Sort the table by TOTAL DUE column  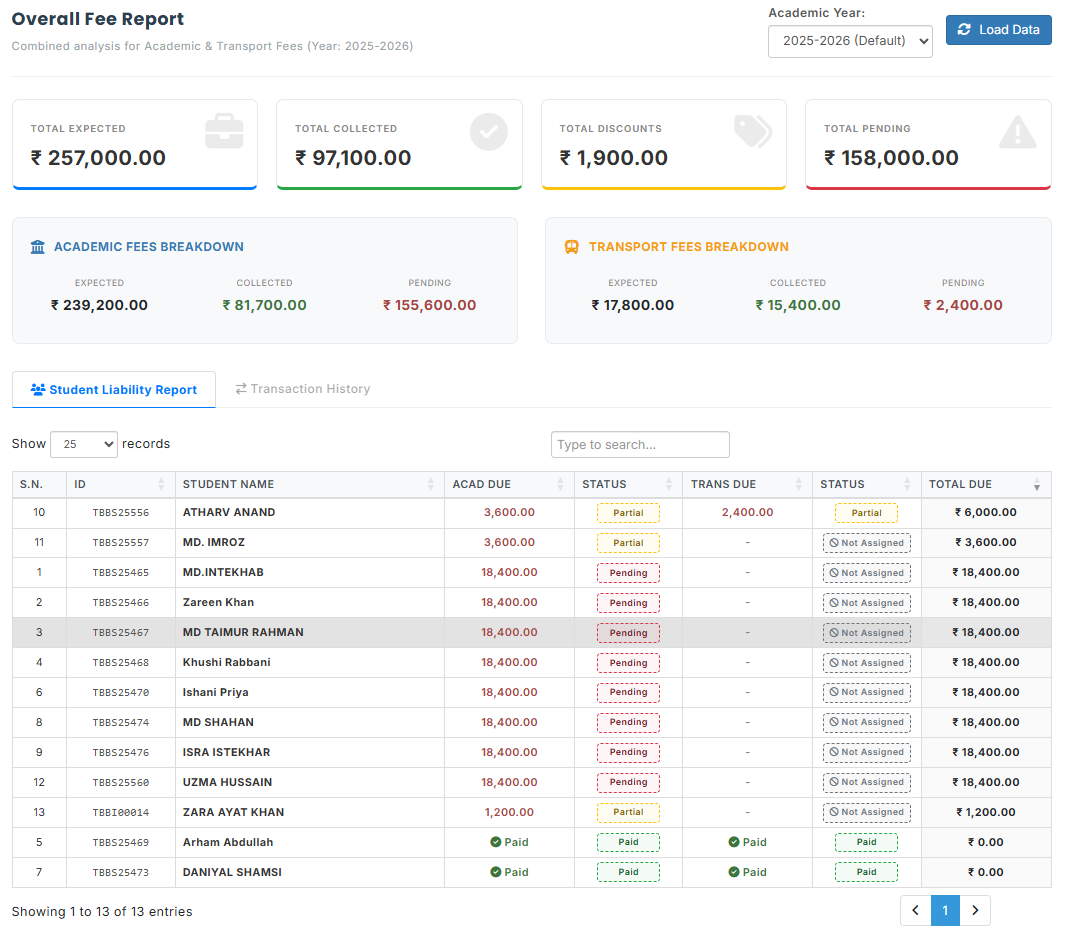click(x=985, y=484)
